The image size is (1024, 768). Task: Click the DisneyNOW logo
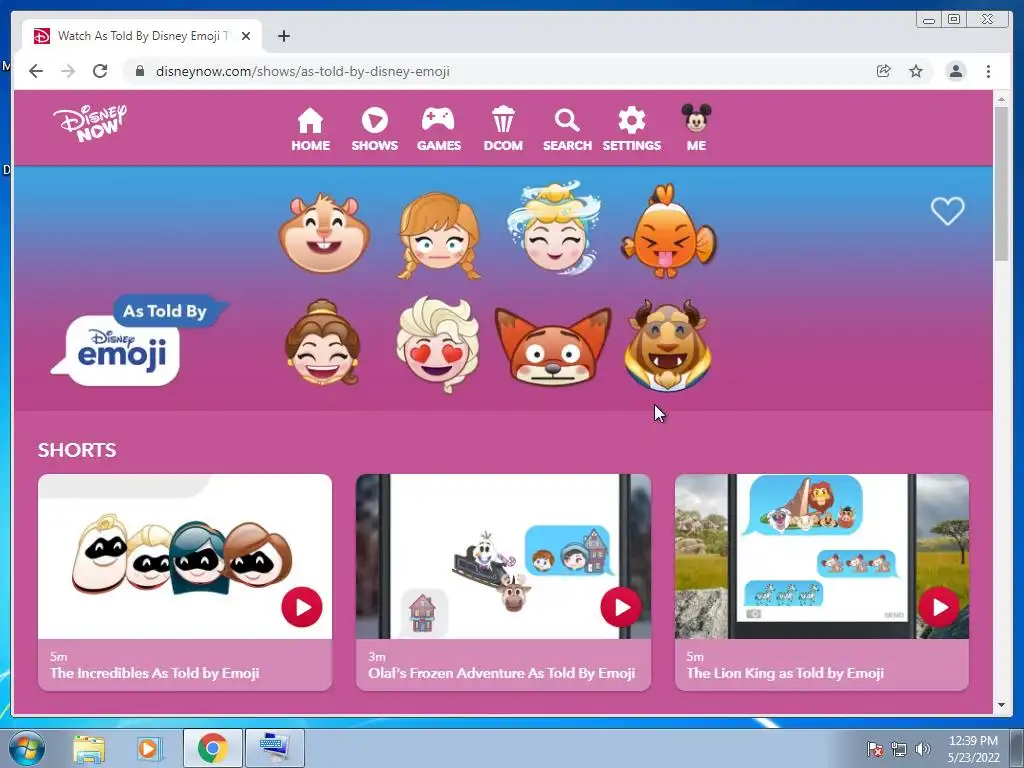(x=90, y=123)
